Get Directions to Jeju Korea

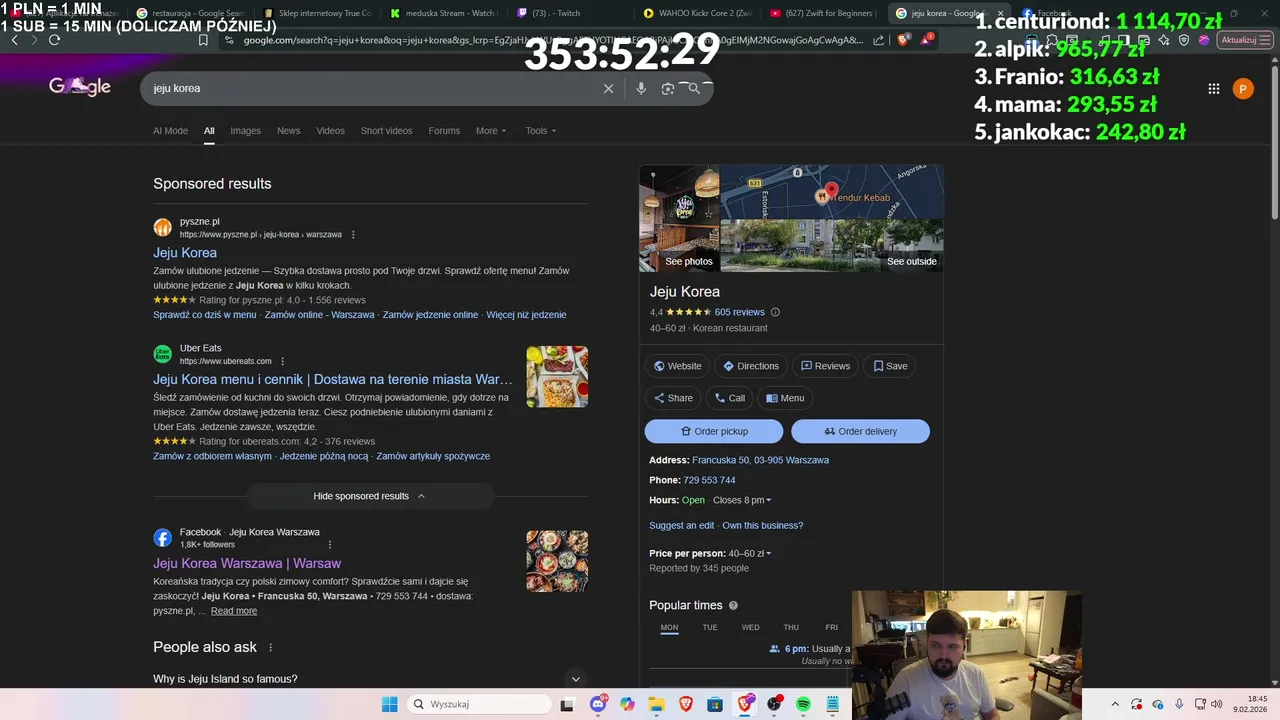[x=750, y=366]
